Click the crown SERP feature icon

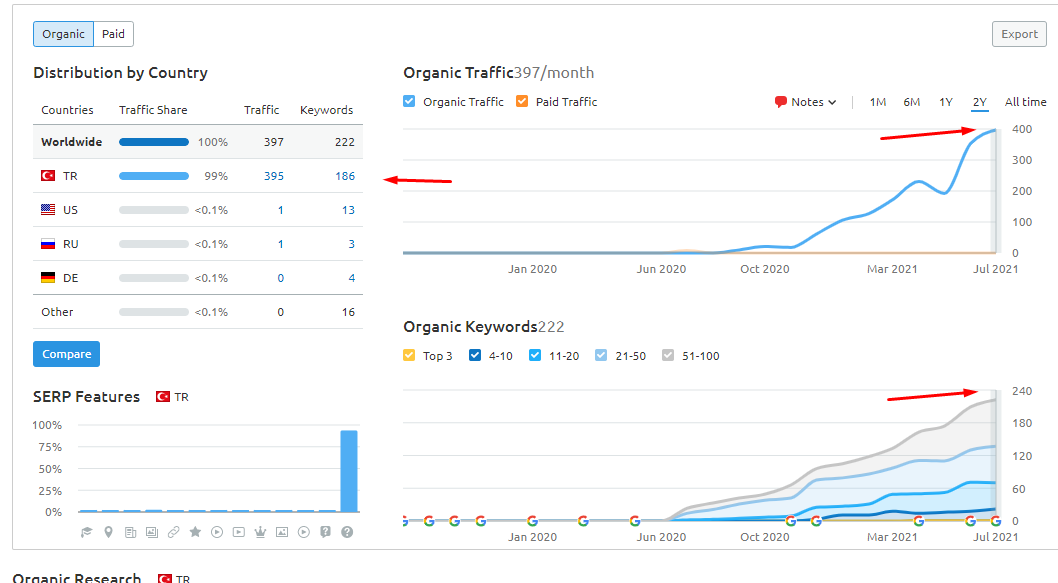click(260, 532)
